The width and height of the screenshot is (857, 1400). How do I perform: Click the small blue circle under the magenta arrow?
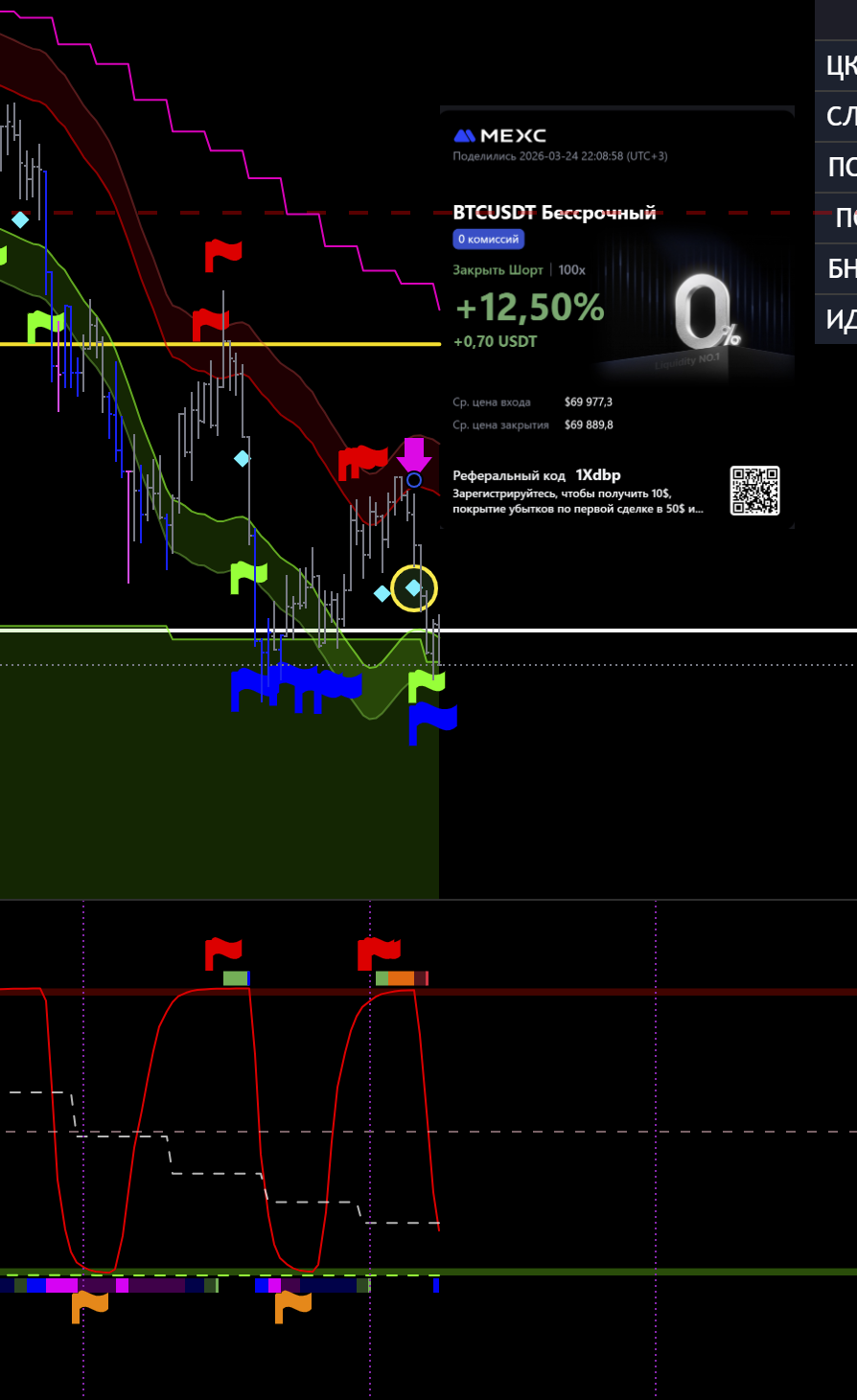click(414, 480)
